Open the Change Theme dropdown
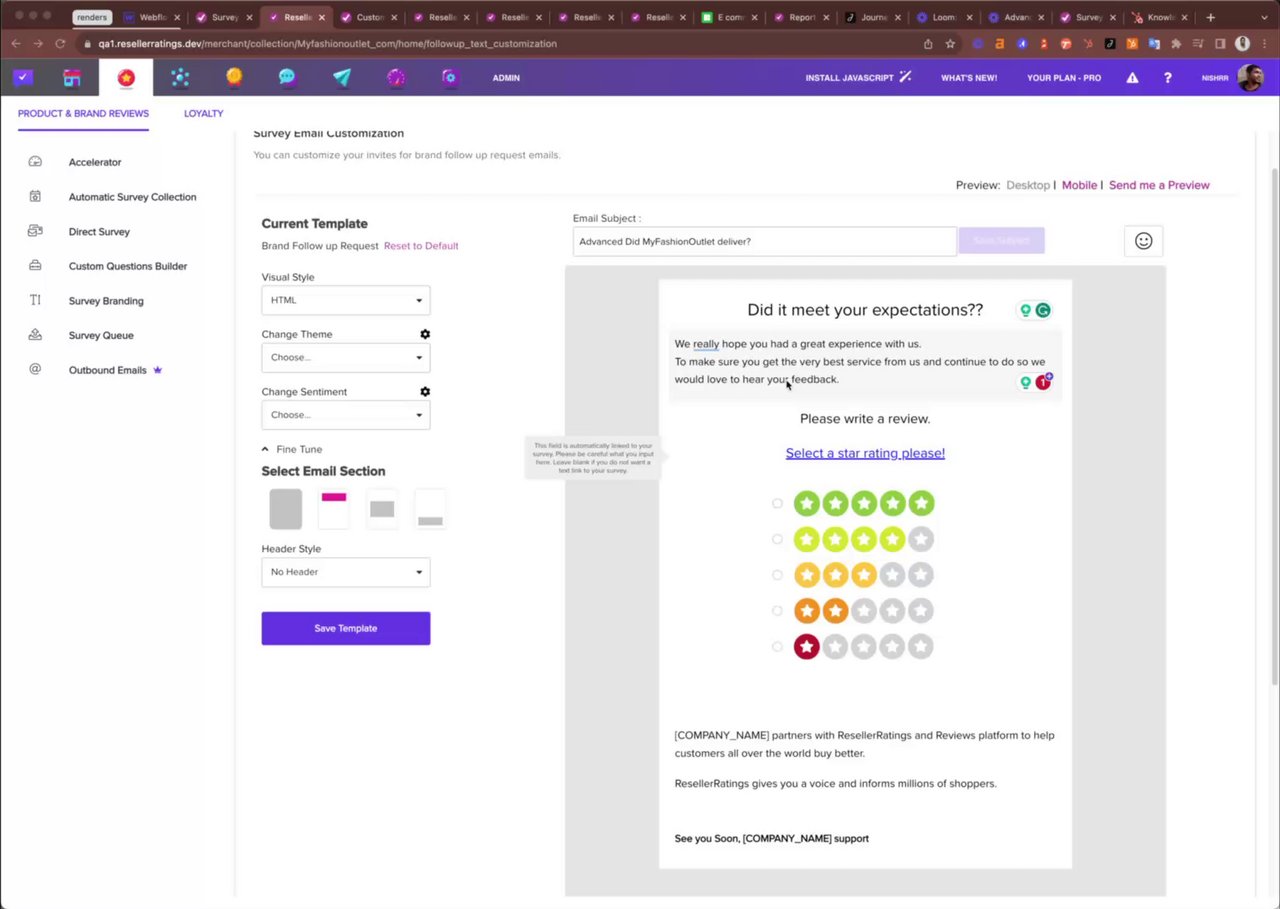The image size is (1280, 909). [346, 357]
